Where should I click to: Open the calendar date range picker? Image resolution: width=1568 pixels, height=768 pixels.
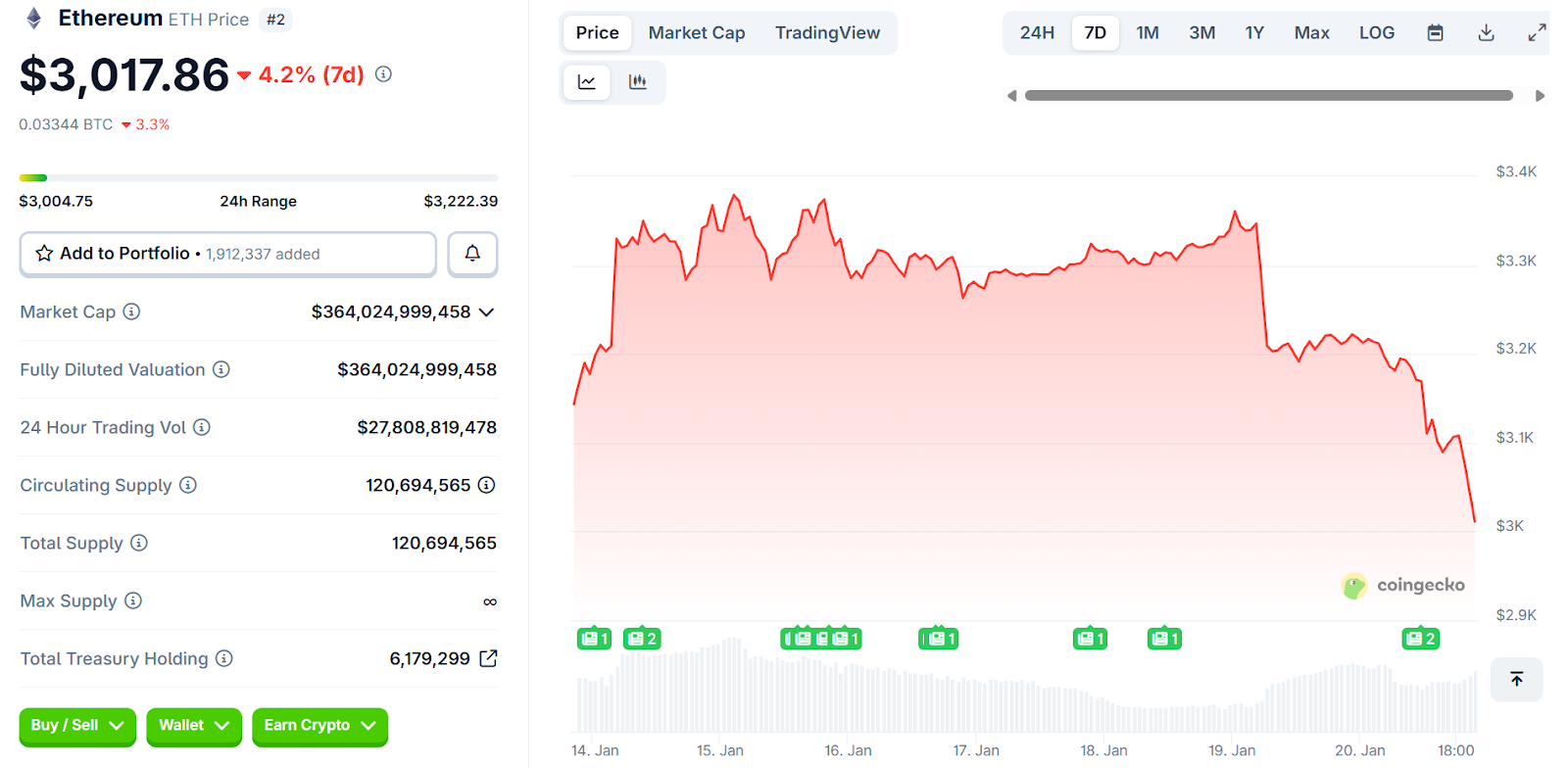tap(1435, 33)
